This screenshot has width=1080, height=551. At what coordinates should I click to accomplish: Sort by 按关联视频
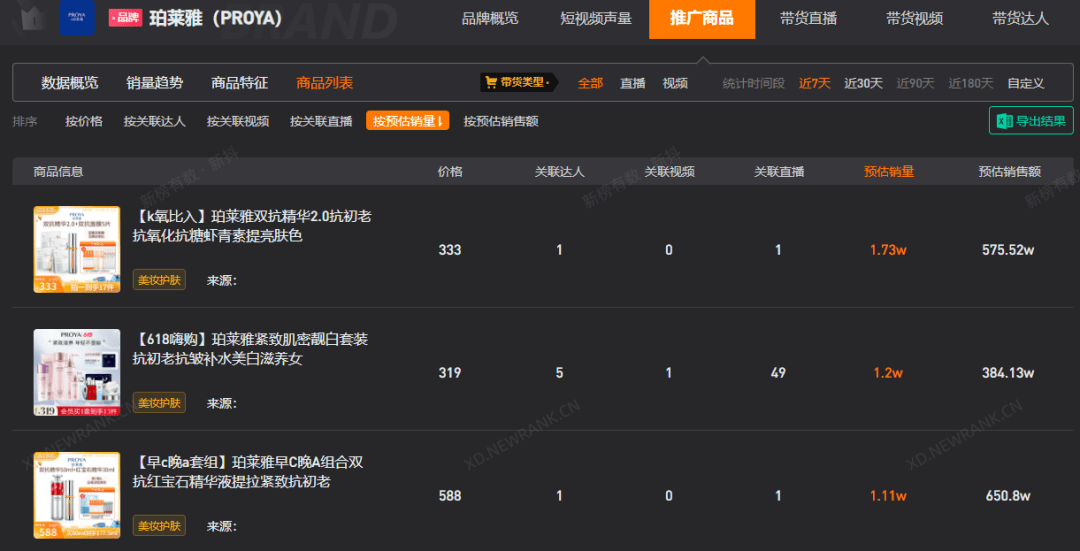238,121
